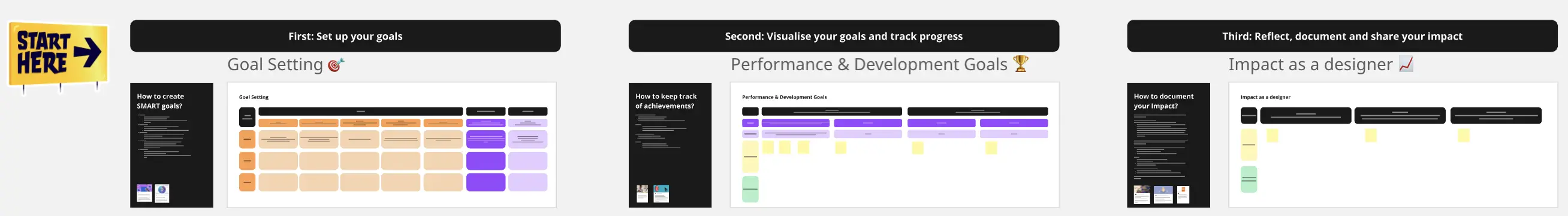Select the green sticky note in Performance frame
The width and height of the screenshot is (1568, 216).
point(750,189)
